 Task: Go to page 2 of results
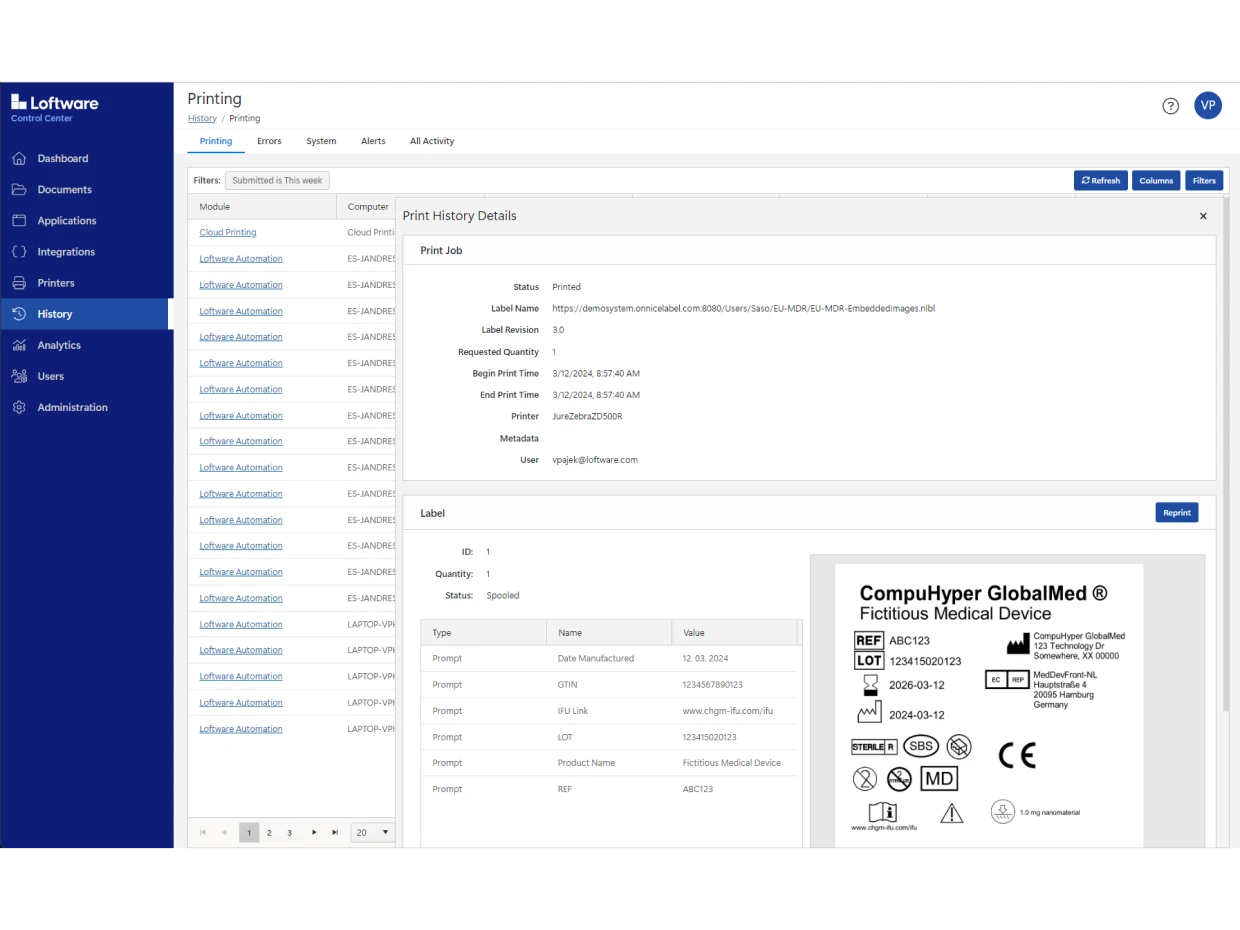point(269,832)
